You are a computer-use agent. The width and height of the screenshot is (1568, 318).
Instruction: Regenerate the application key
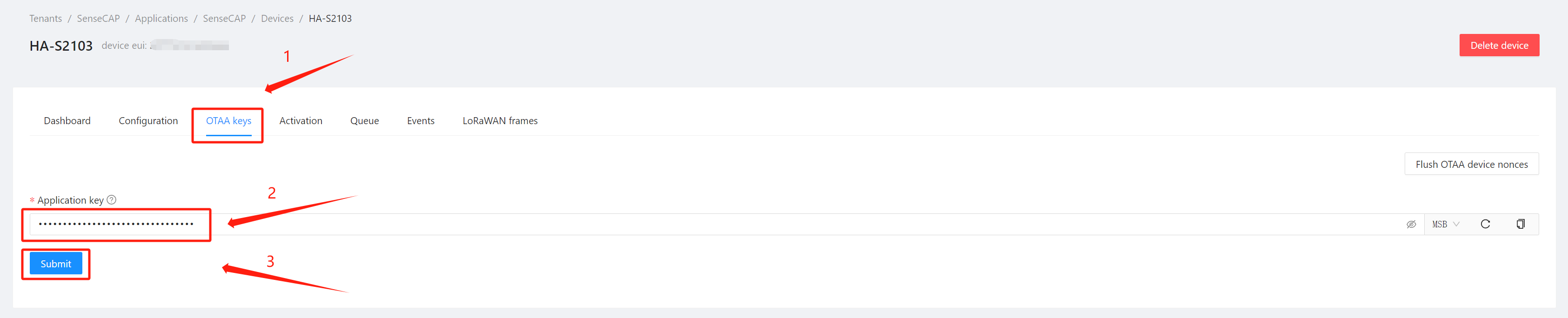click(x=1485, y=225)
